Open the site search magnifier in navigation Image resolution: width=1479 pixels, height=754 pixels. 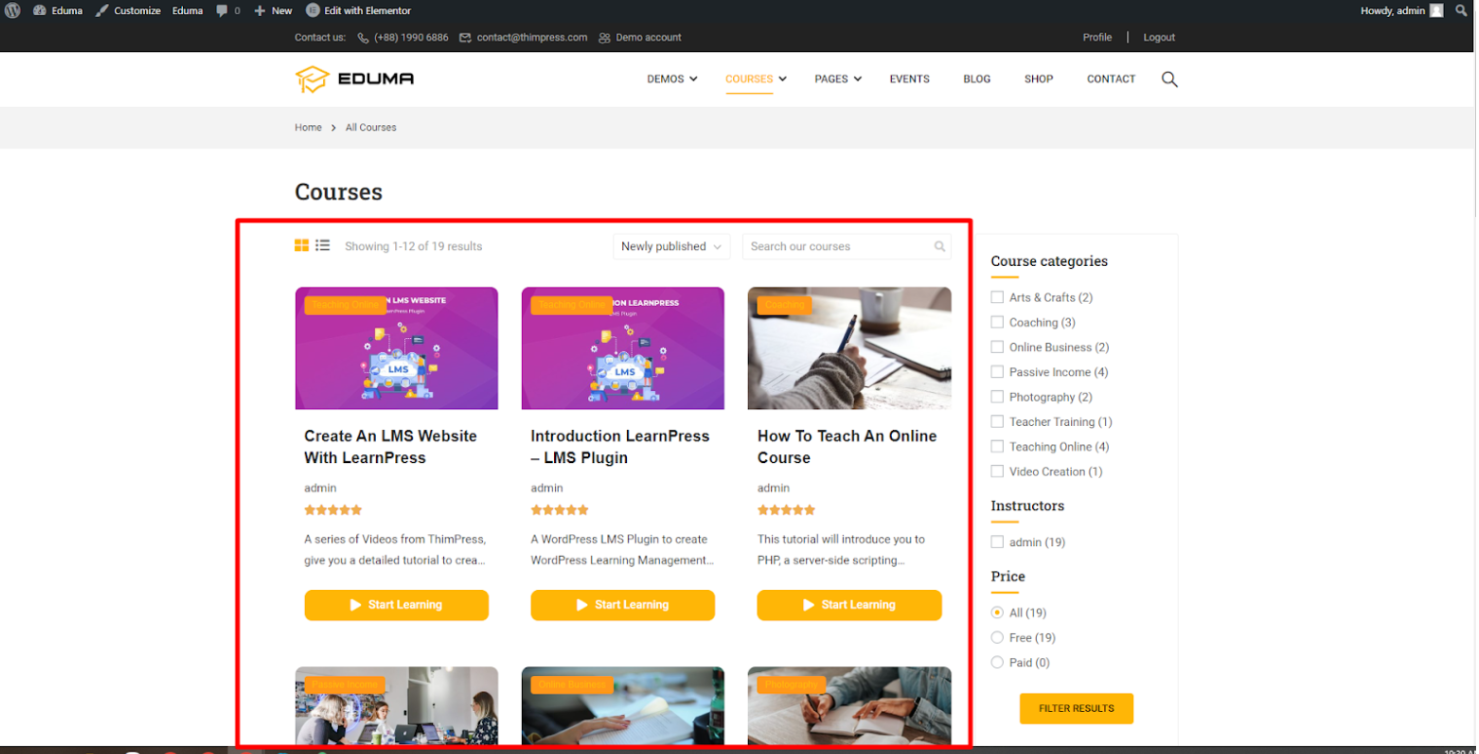pyautogui.click(x=1169, y=79)
